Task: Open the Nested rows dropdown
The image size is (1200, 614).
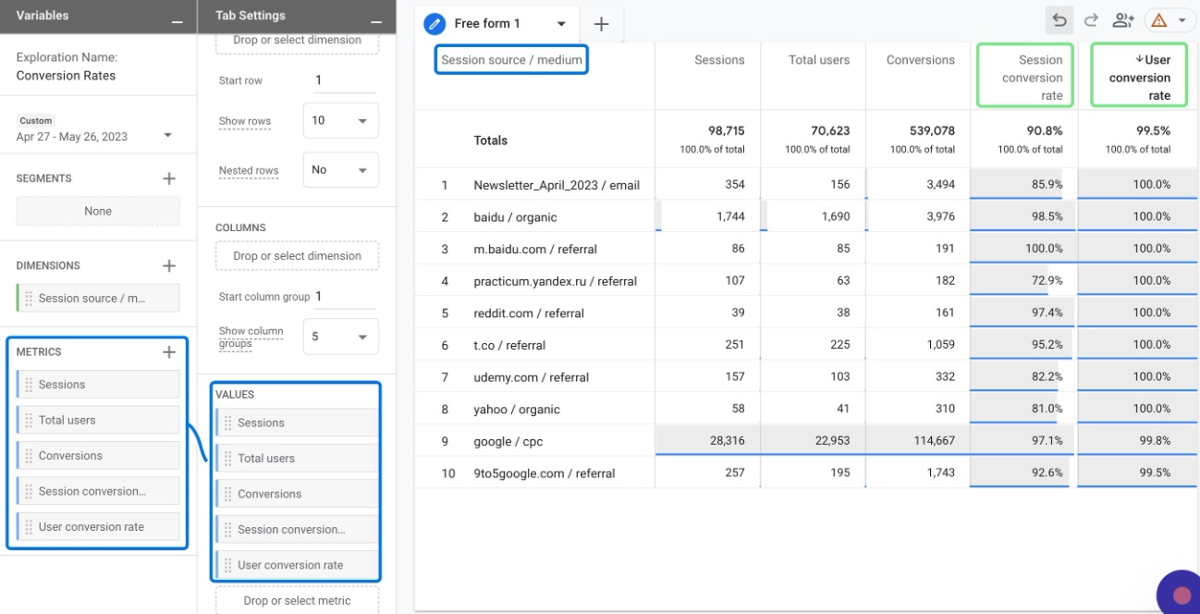Action: (340, 170)
